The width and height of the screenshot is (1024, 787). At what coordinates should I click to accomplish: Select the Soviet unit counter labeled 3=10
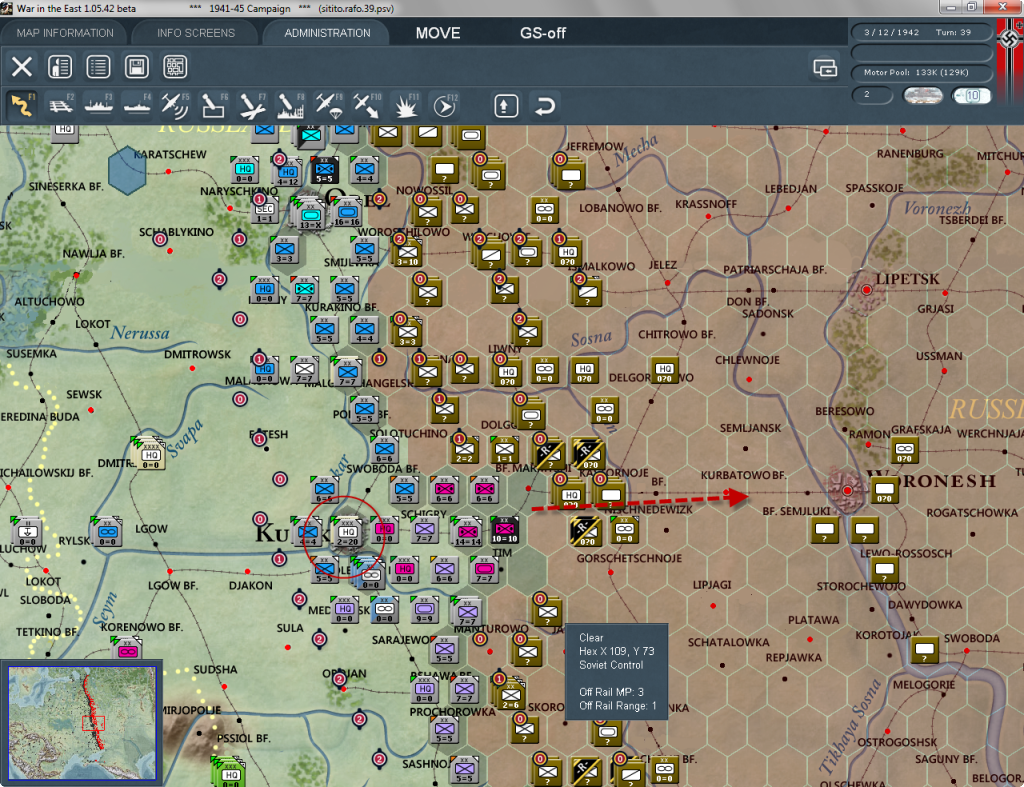coord(408,253)
